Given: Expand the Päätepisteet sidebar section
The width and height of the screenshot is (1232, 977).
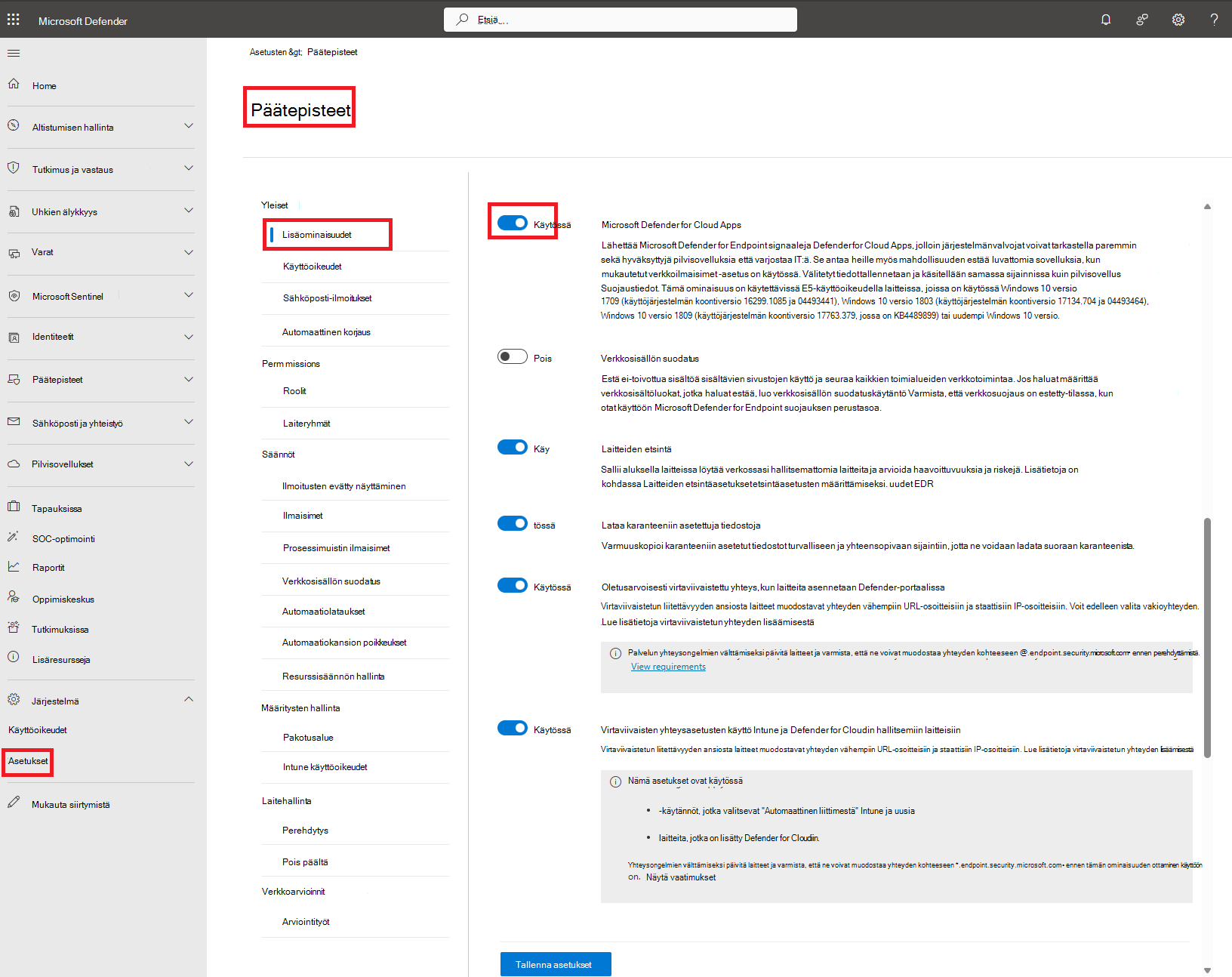Looking at the screenshot, I should [x=189, y=379].
